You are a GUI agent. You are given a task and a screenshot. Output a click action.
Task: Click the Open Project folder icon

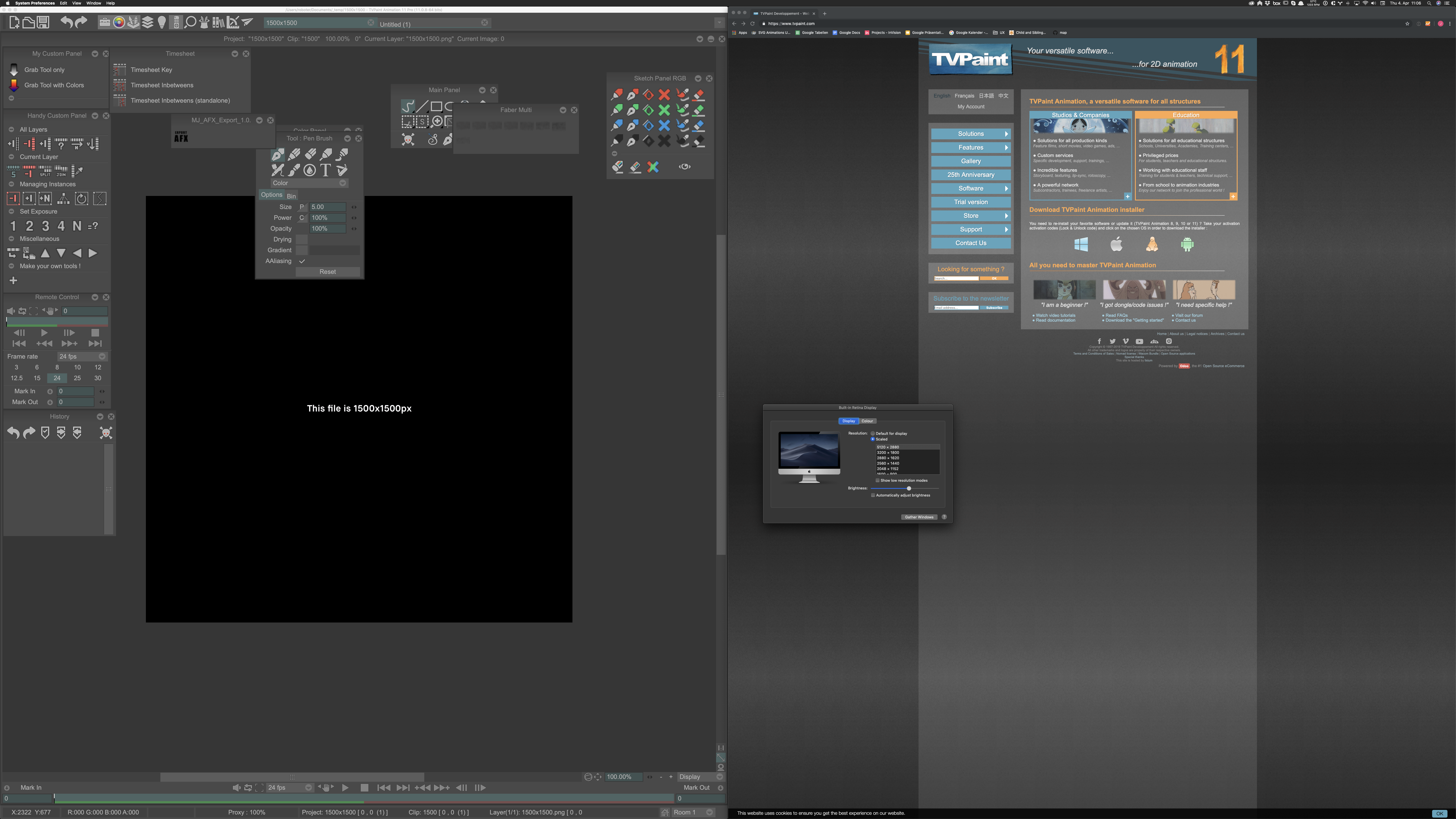tap(28, 23)
